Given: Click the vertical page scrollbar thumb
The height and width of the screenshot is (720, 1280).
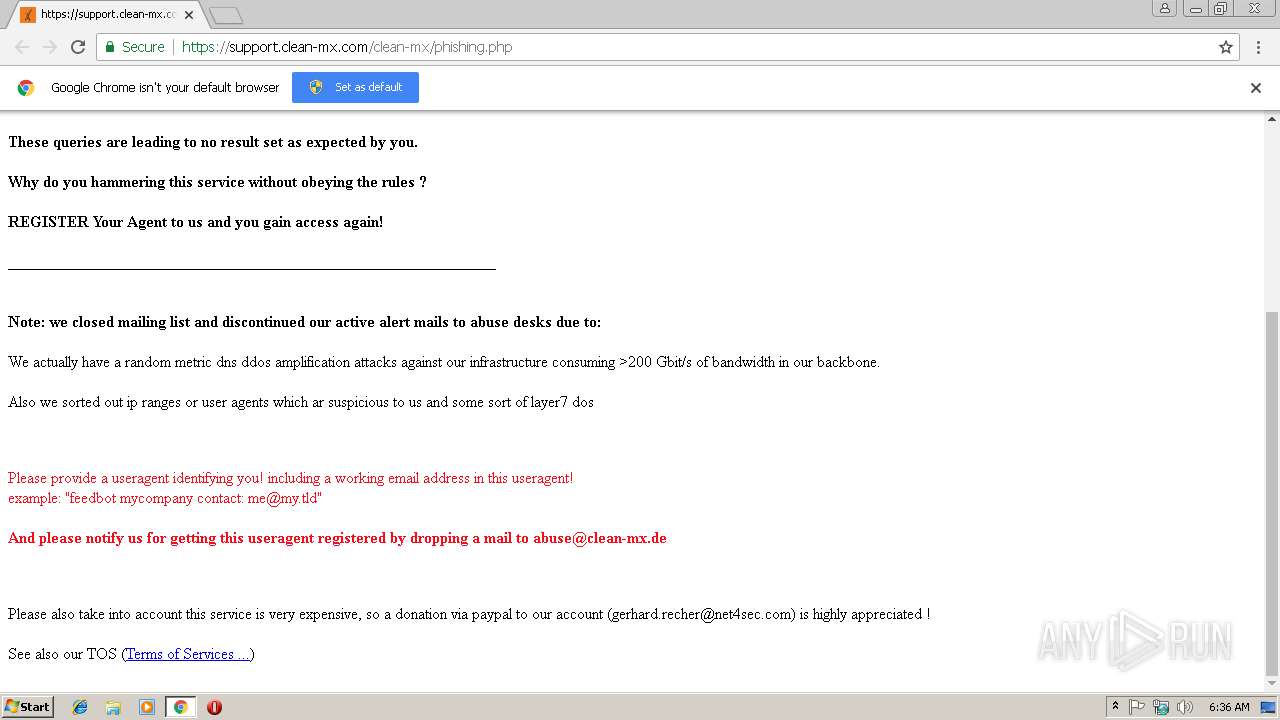Looking at the screenshot, I should (x=1271, y=493).
